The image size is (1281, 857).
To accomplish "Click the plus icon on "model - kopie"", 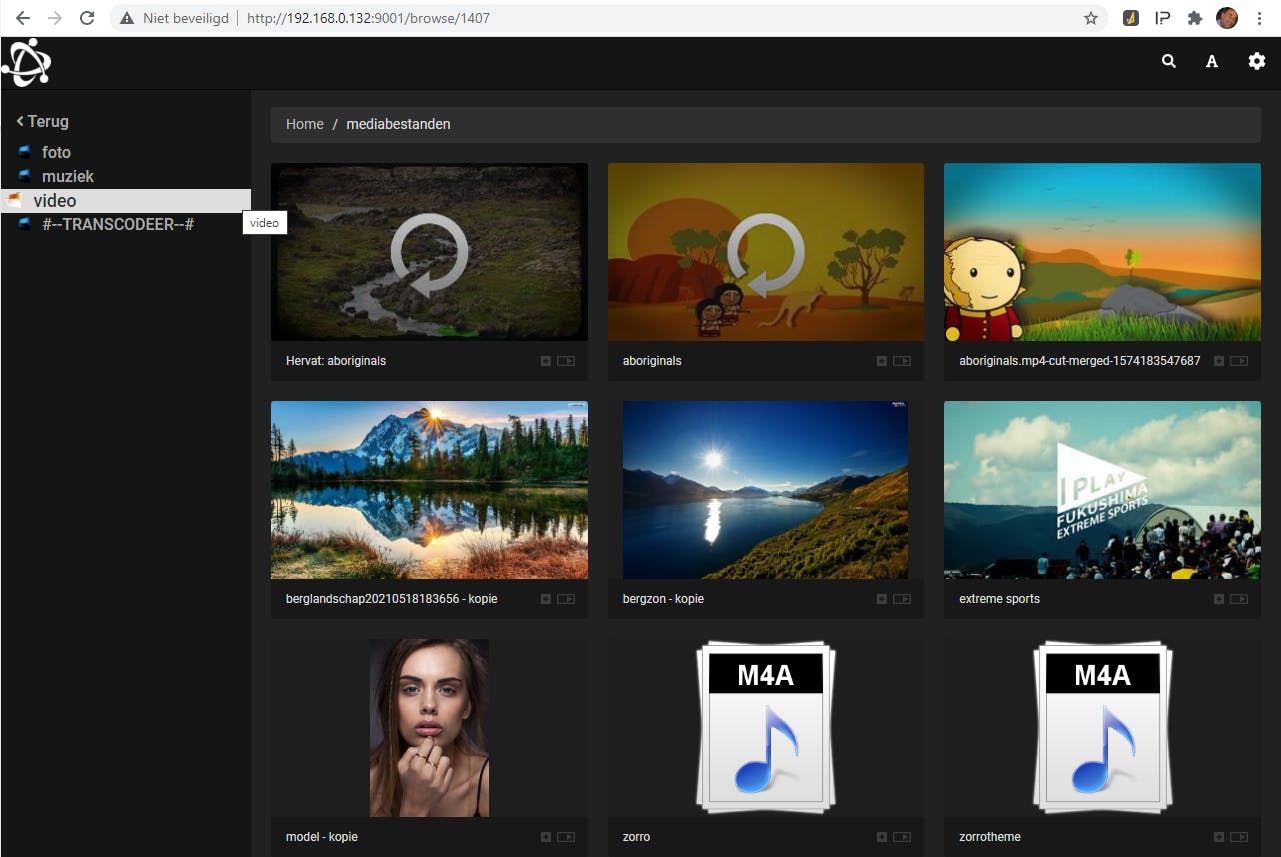I will tap(546, 837).
